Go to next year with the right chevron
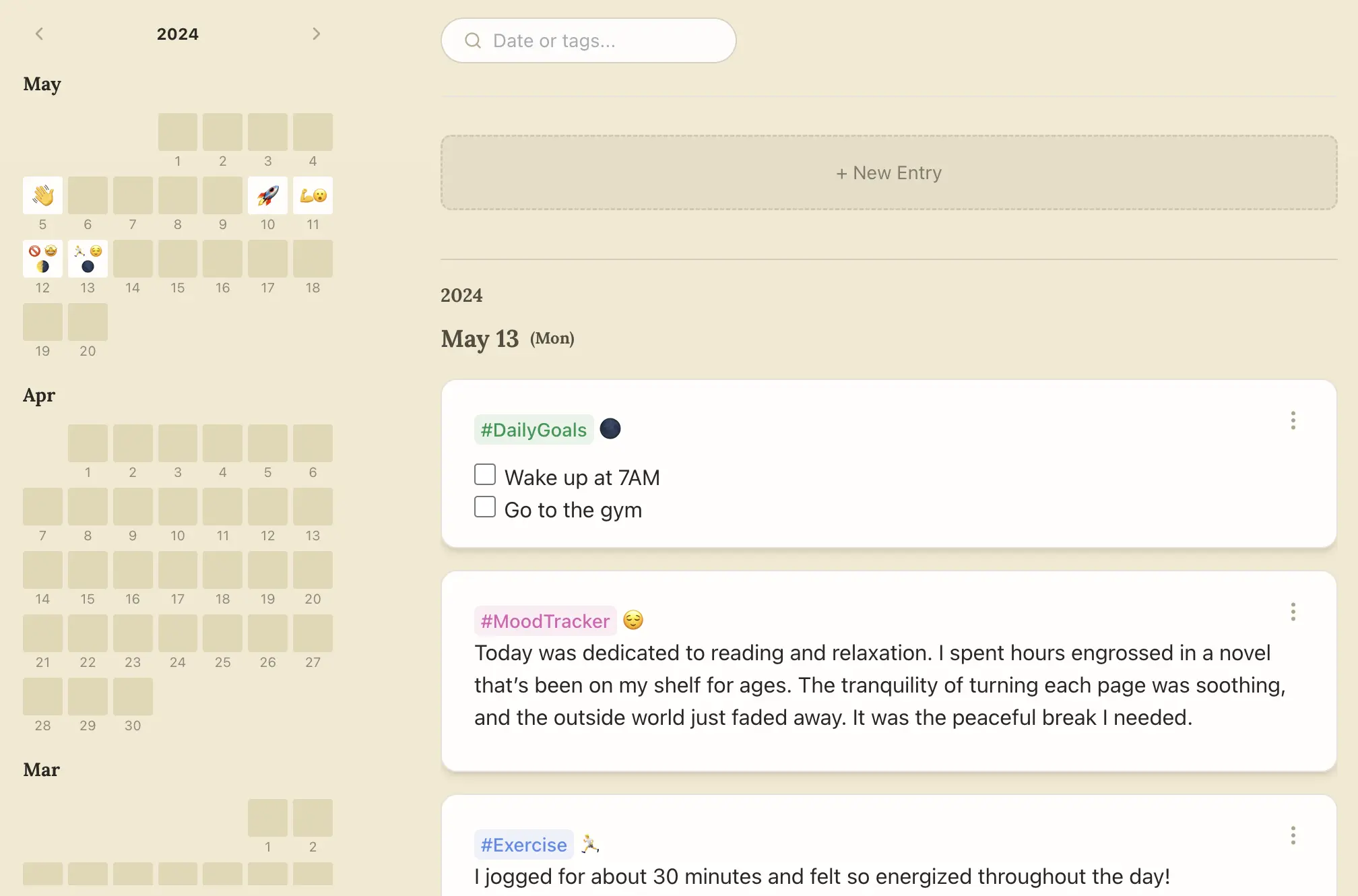The width and height of the screenshot is (1358, 896). pyautogui.click(x=316, y=34)
